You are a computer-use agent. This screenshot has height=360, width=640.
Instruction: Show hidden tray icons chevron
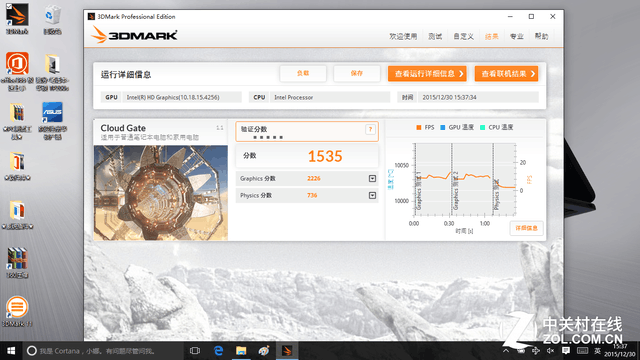506,351
